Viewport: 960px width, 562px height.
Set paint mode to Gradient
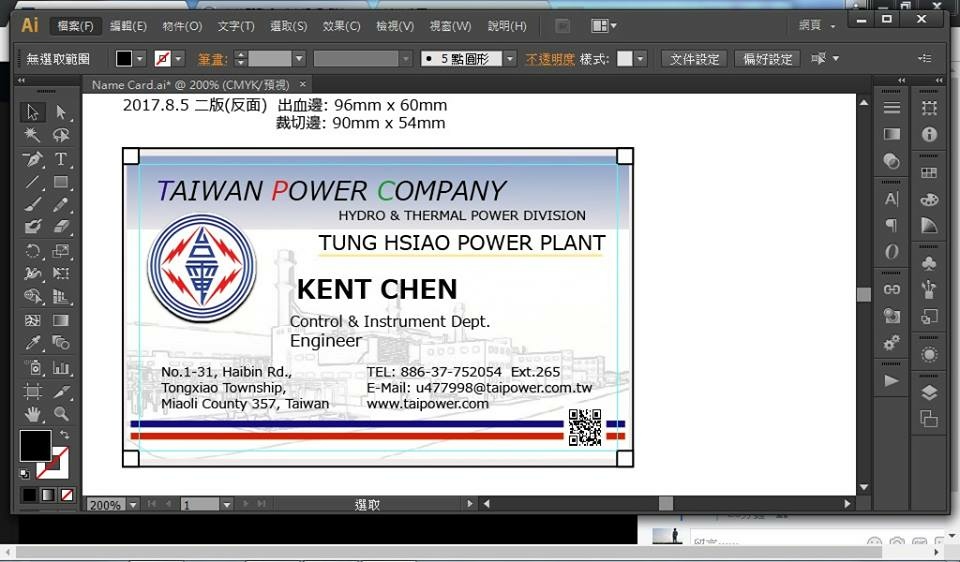[x=48, y=495]
